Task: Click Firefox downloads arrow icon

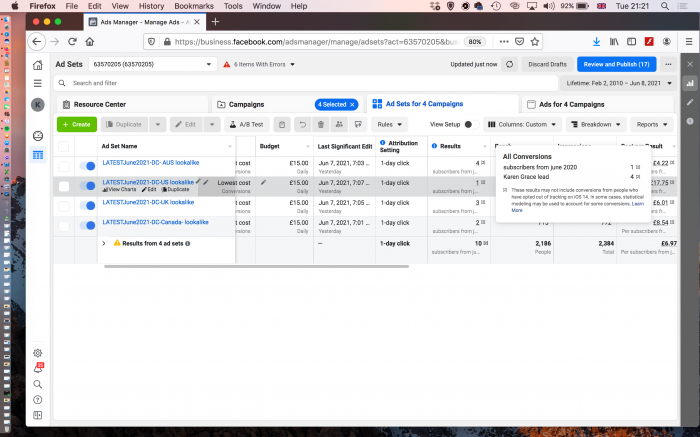Action: coord(596,42)
